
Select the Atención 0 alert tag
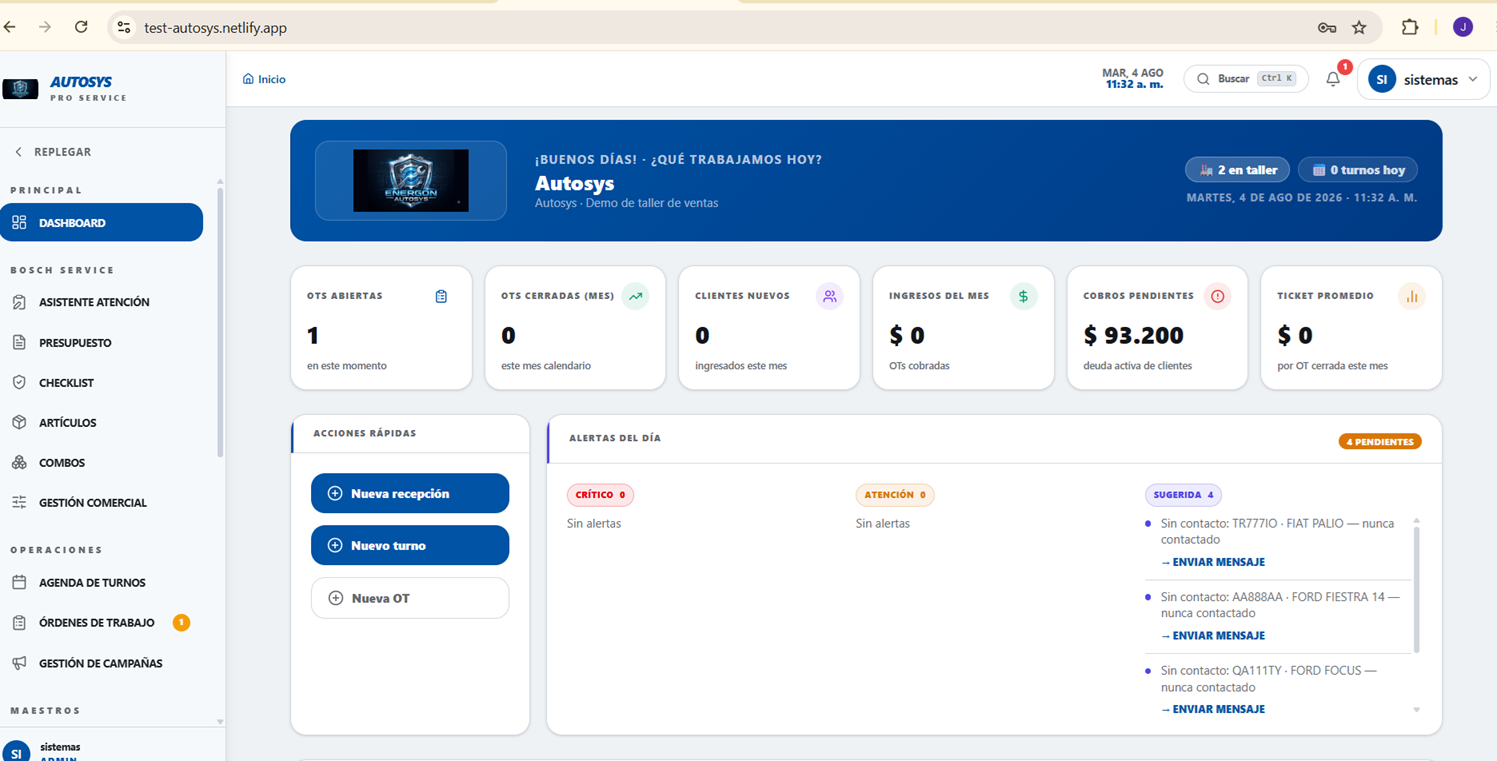(x=895, y=495)
